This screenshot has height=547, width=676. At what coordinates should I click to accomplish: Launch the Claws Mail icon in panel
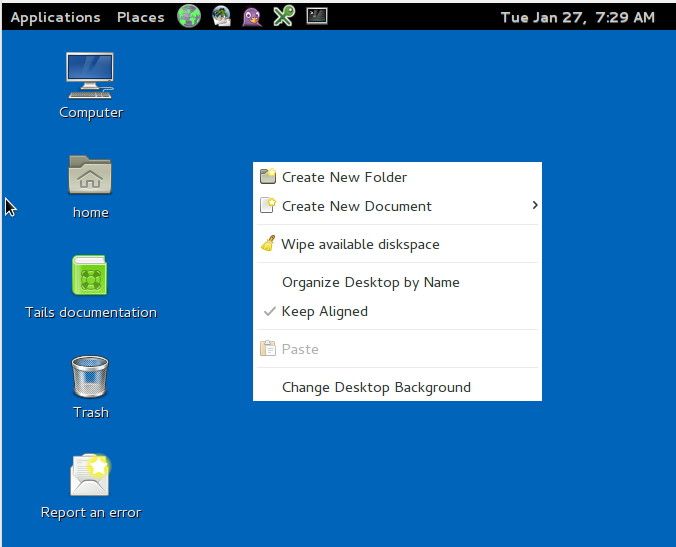pyautogui.click(x=222, y=16)
